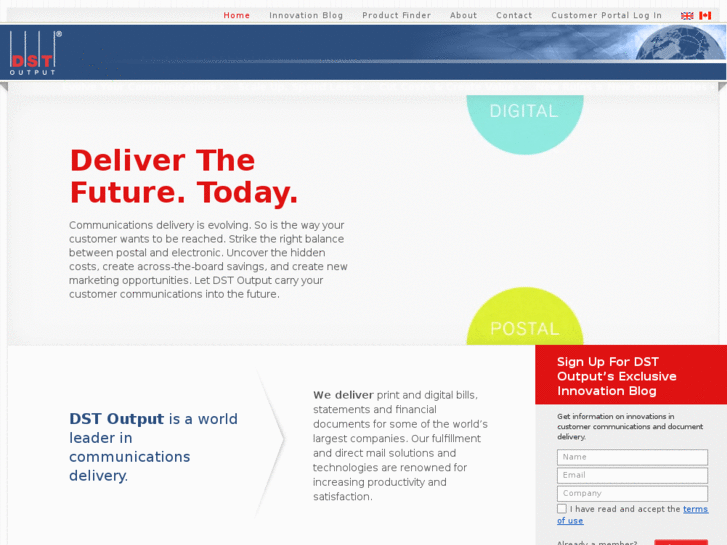Click the 'Get information on innovations' description text
The image size is (727, 545).
[630, 426]
